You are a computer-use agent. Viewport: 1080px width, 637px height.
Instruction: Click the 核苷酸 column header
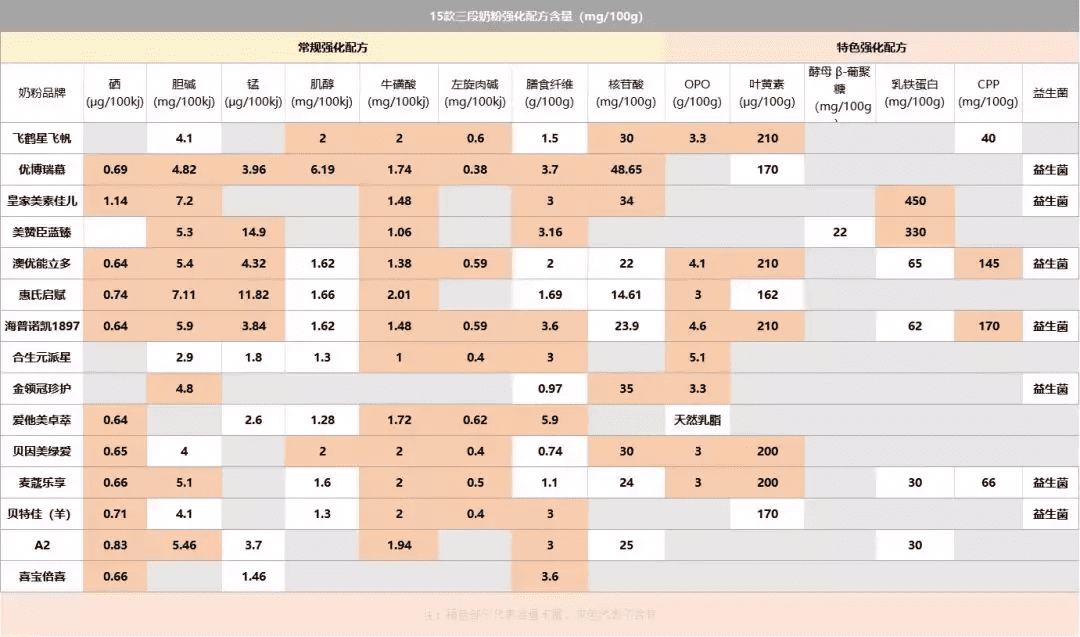(x=626, y=93)
